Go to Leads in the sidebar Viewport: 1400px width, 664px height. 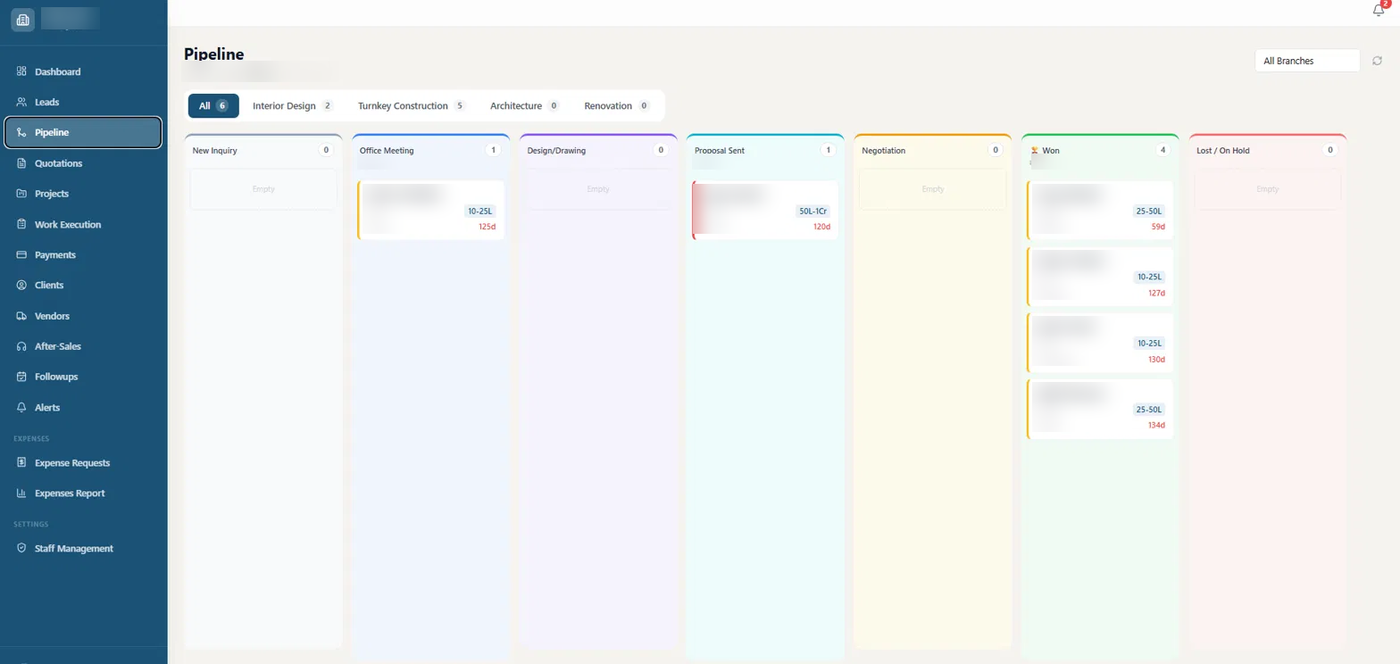click(83, 102)
